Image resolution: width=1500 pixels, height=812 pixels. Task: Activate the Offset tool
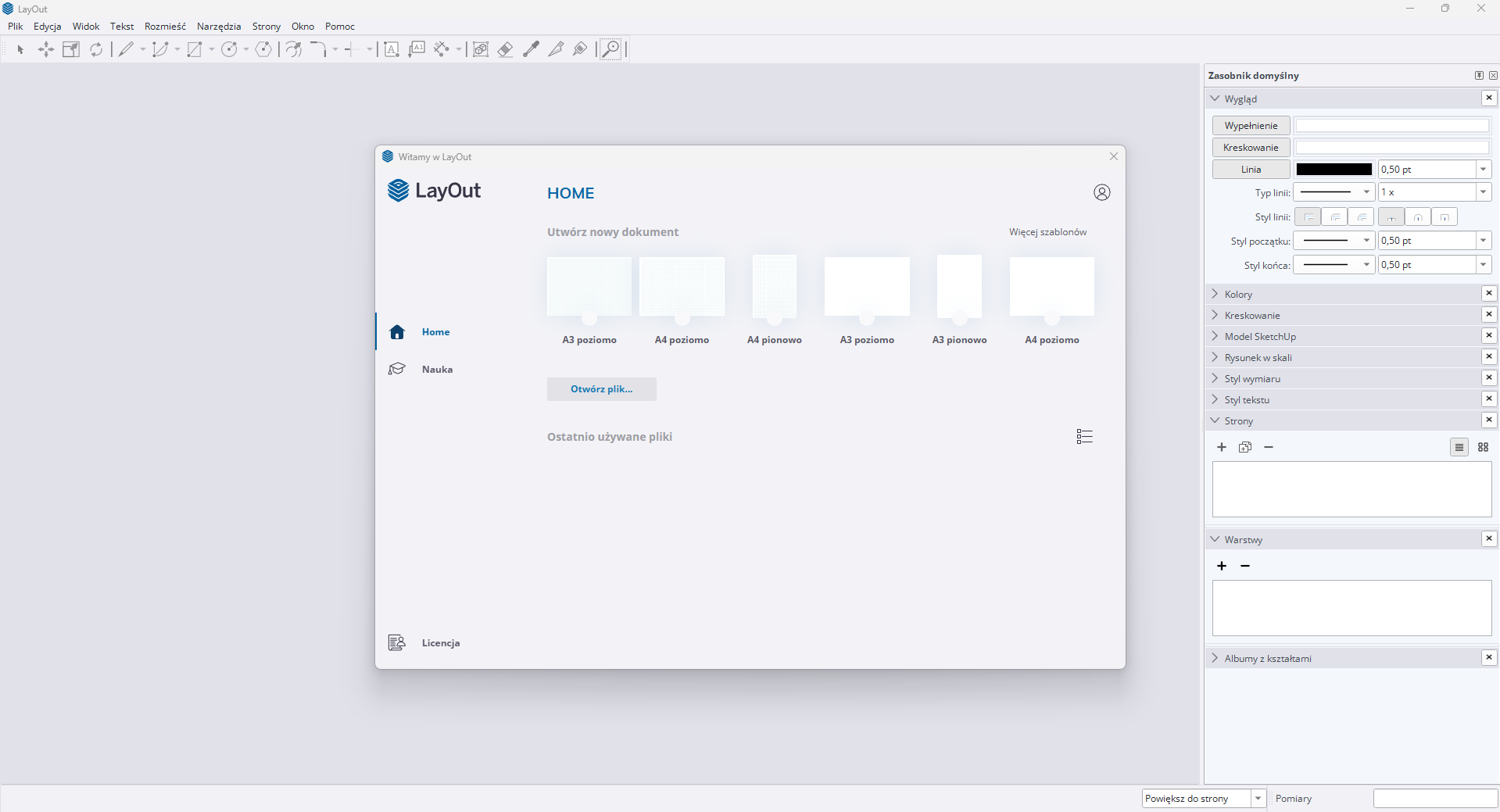pos(293,49)
